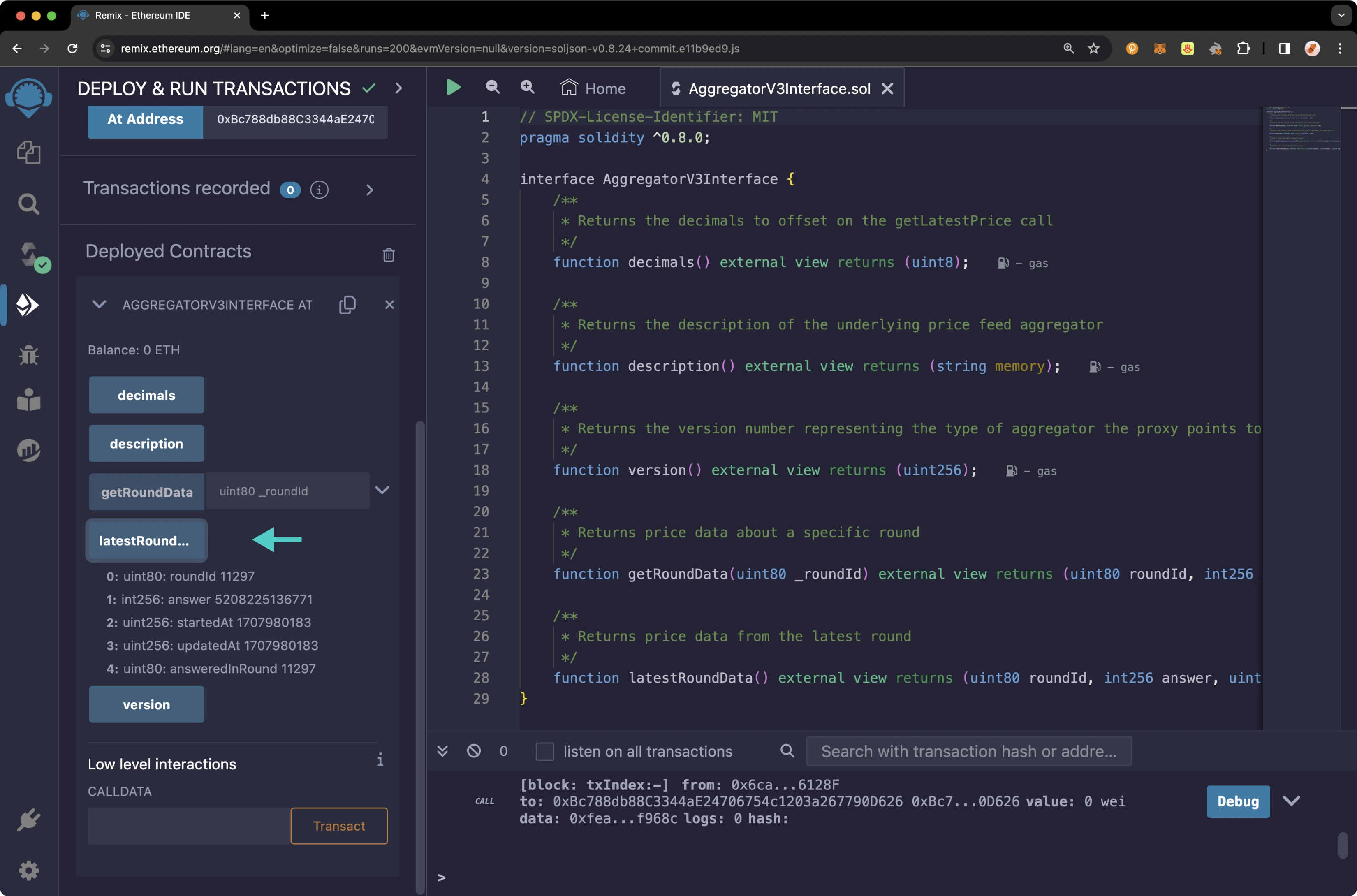The image size is (1357, 896).
Task: Open Low level interactions info icon
Action: [380, 760]
